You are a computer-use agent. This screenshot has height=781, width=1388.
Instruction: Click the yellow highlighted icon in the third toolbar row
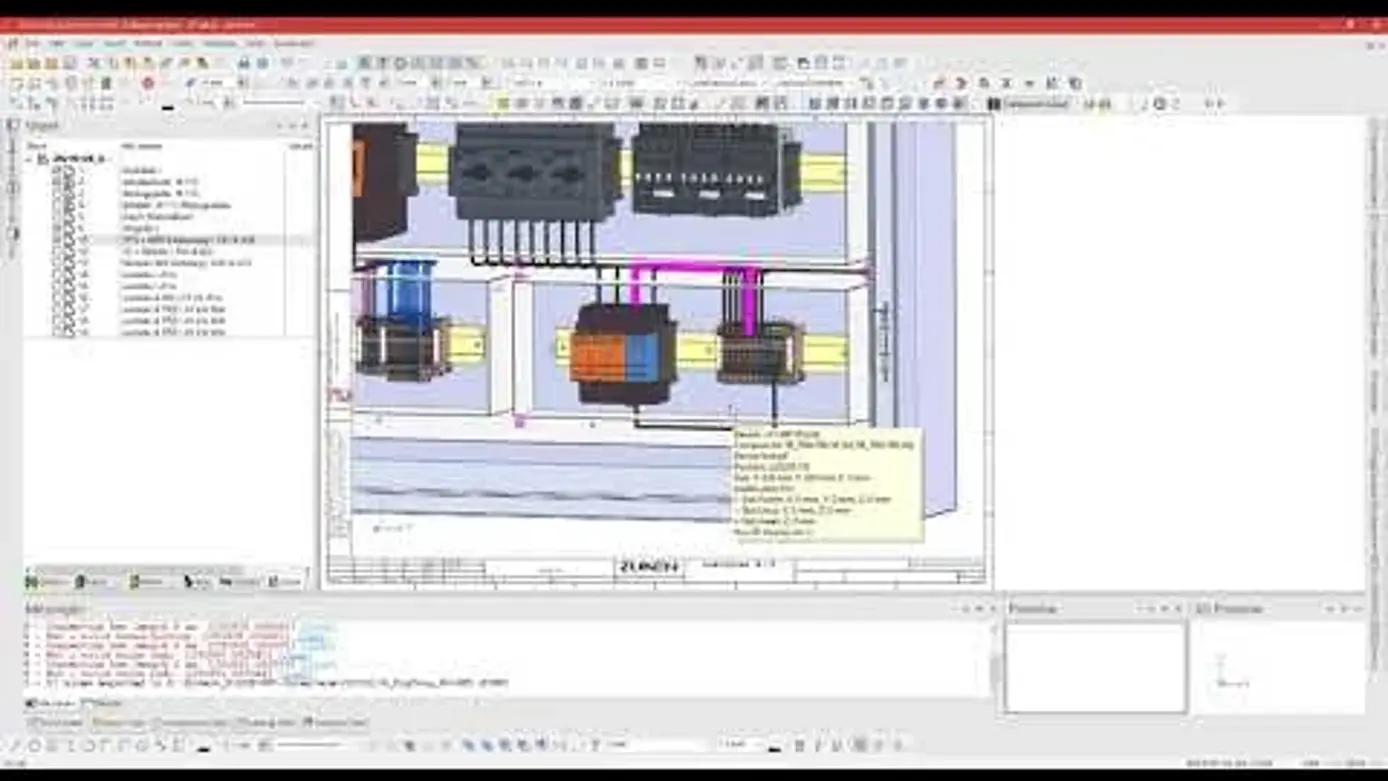(503, 103)
